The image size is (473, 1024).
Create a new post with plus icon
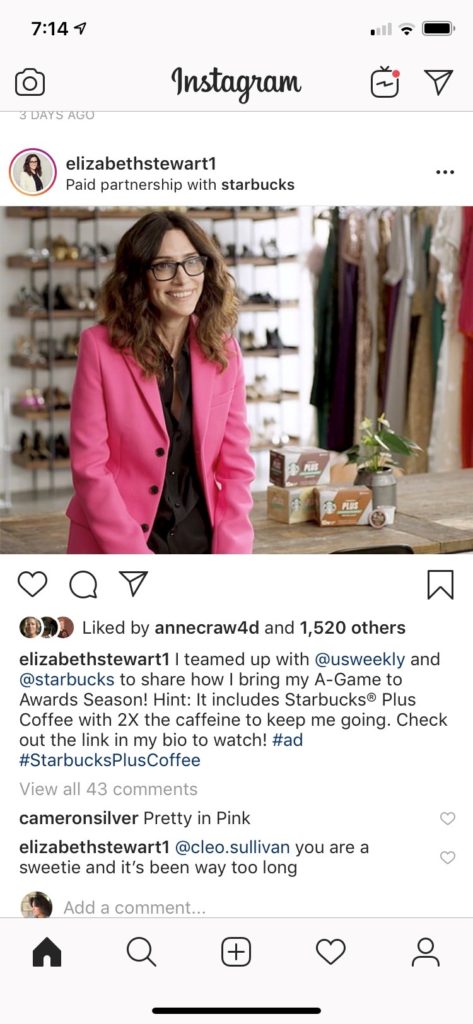pyautogui.click(x=236, y=952)
